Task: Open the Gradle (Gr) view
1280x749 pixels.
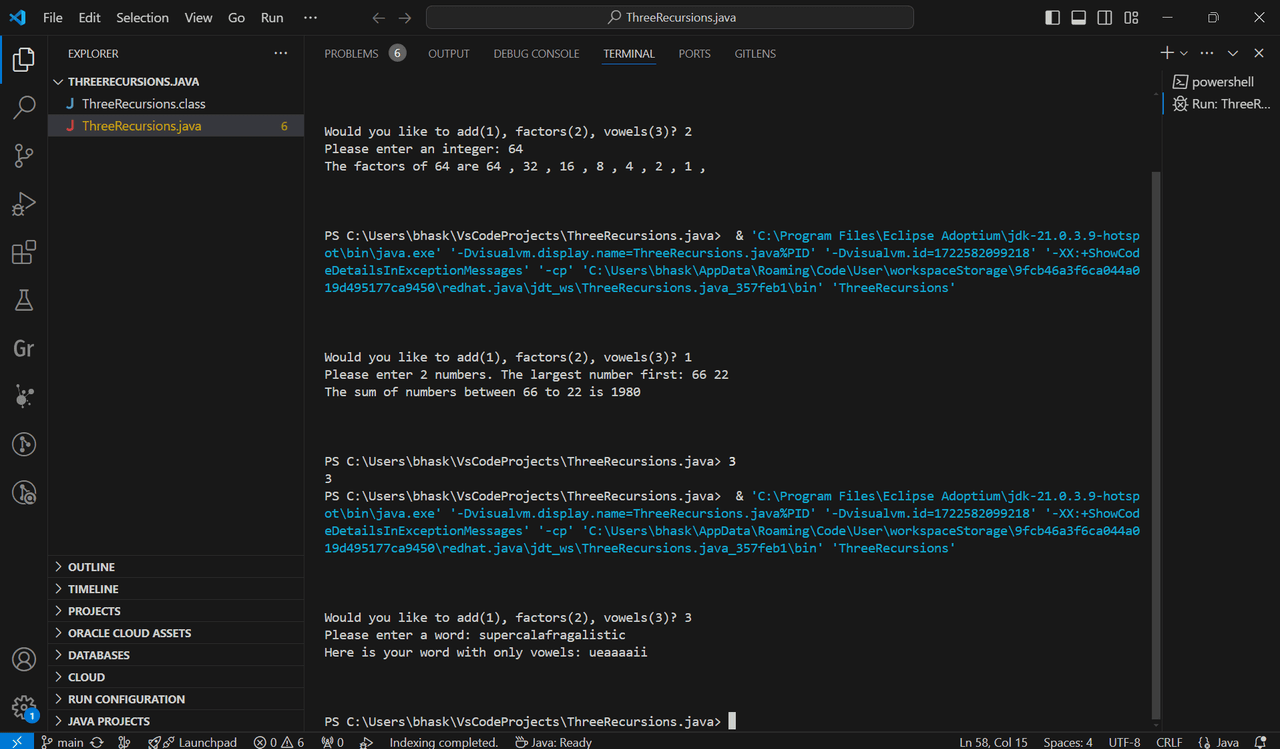Action: pos(23,348)
